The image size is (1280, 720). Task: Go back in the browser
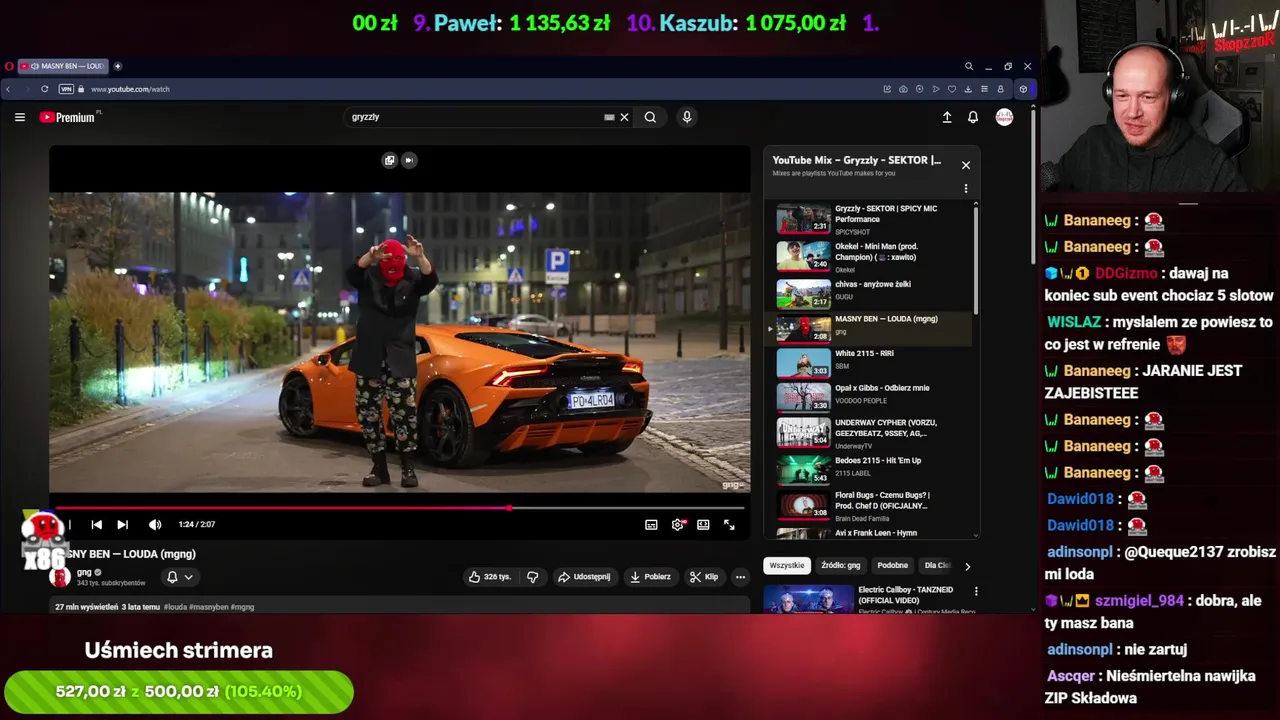(x=8, y=89)
